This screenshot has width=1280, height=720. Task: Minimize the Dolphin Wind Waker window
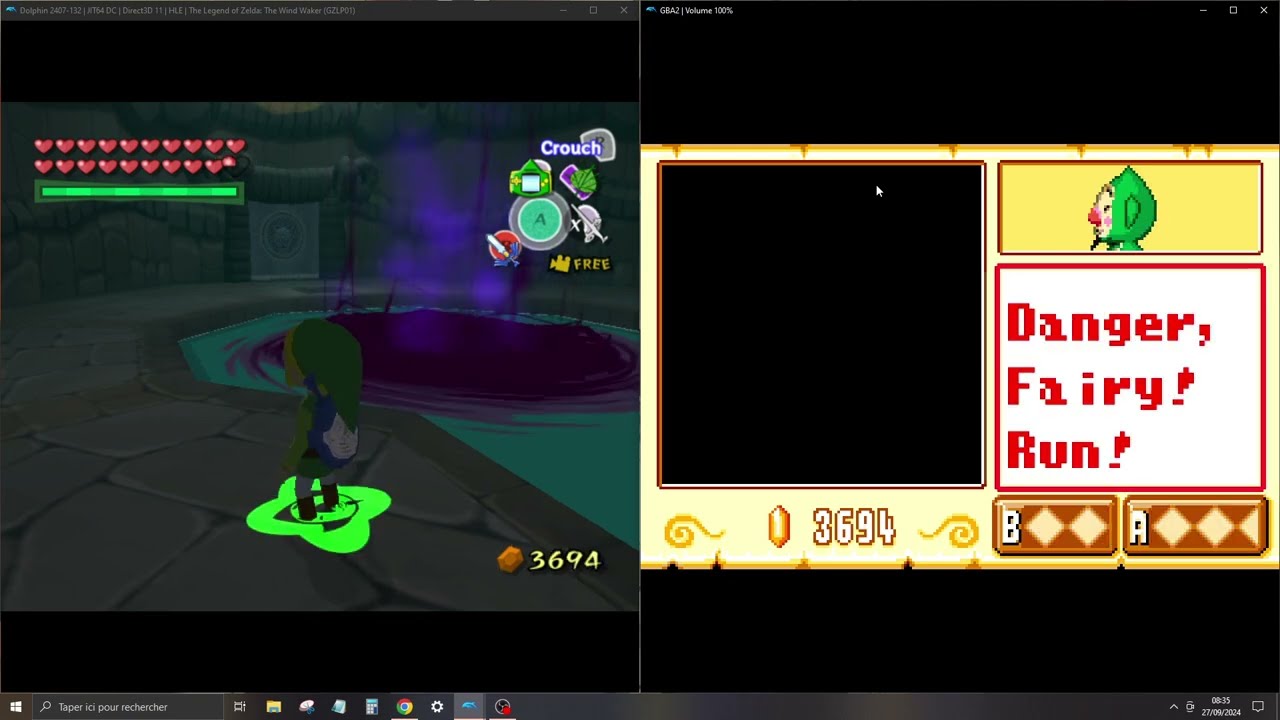pyautogui.click(x=563, y=10)
